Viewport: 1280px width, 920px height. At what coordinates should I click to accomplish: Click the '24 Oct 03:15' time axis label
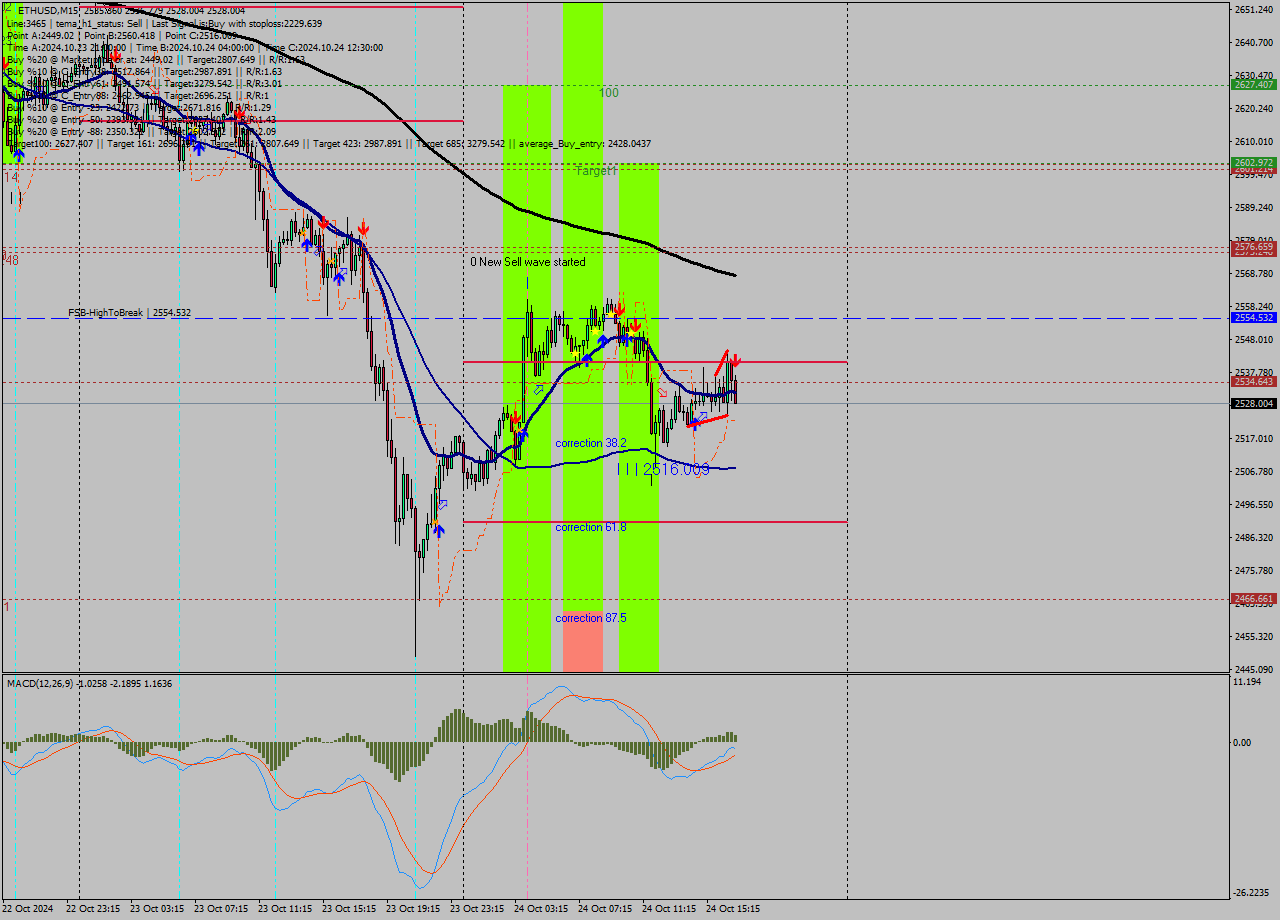click(x=541, y=909)
